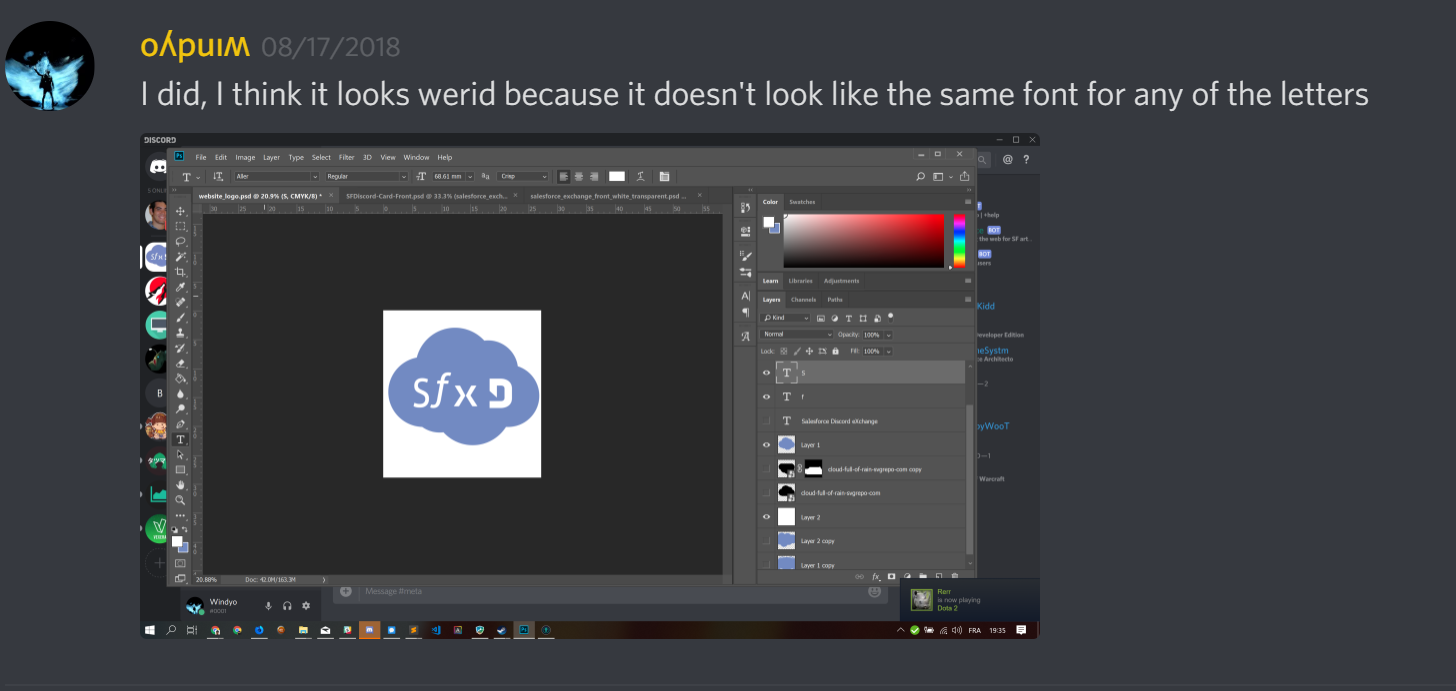Select the Hand tool
The image size is (1456, 691).
point(181,485)
